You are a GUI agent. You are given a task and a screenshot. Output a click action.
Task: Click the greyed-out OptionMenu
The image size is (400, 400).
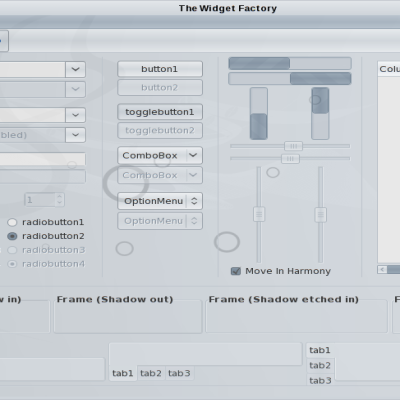(x=160, y=221)
